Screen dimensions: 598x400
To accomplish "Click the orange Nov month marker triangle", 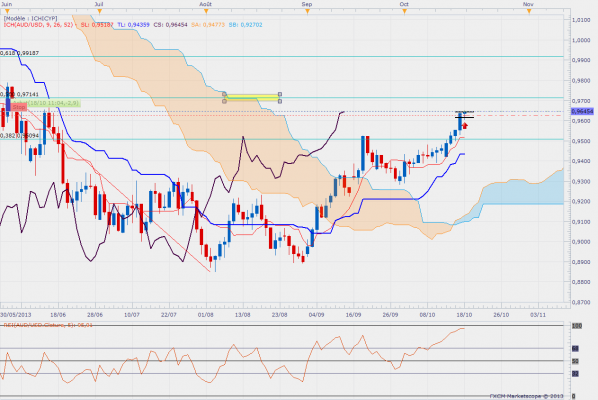I will tap(529, 11).
